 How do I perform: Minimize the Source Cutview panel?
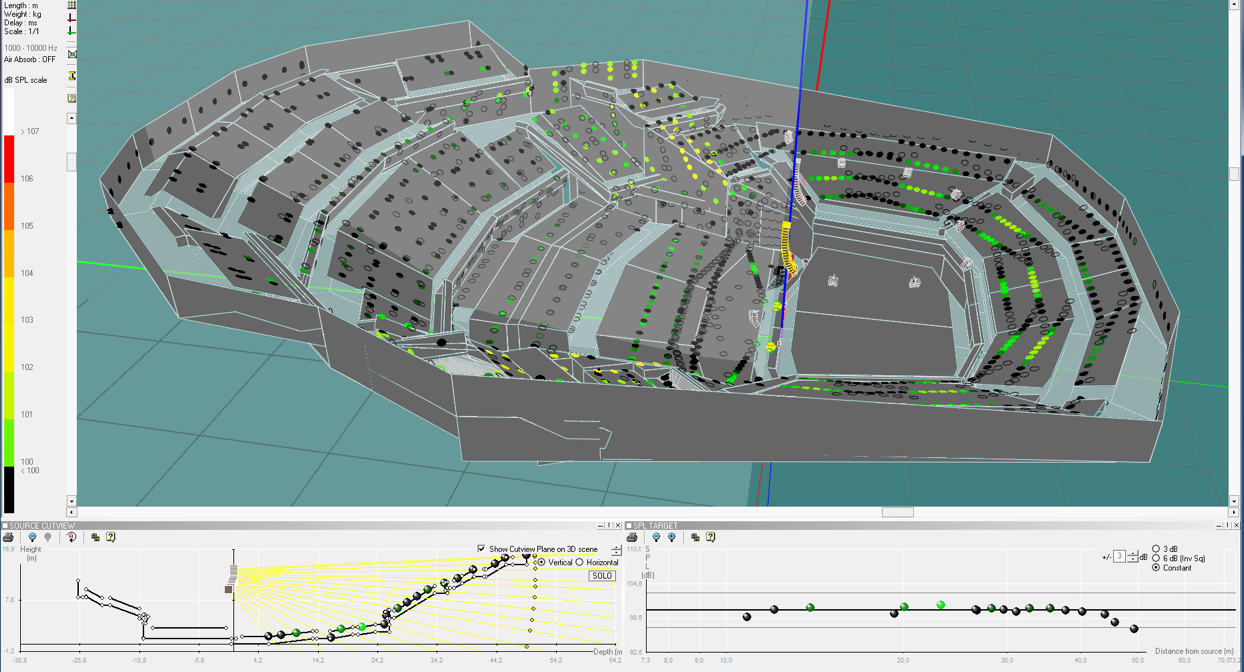600,525
